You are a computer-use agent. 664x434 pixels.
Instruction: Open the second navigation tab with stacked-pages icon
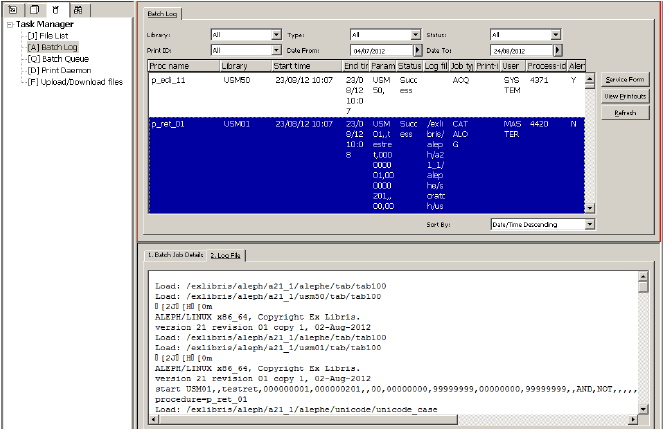(x=35, y=10)
